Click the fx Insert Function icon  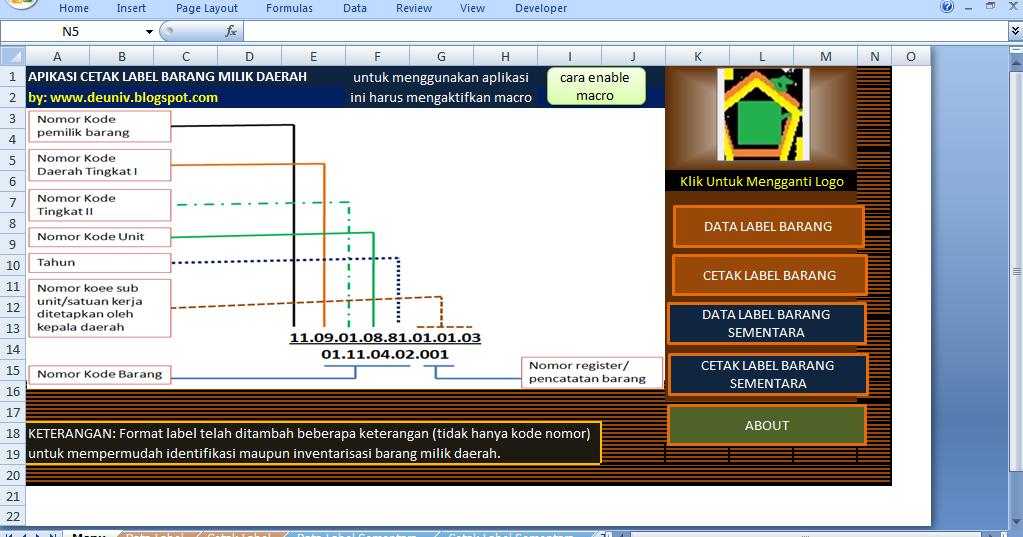230,31
